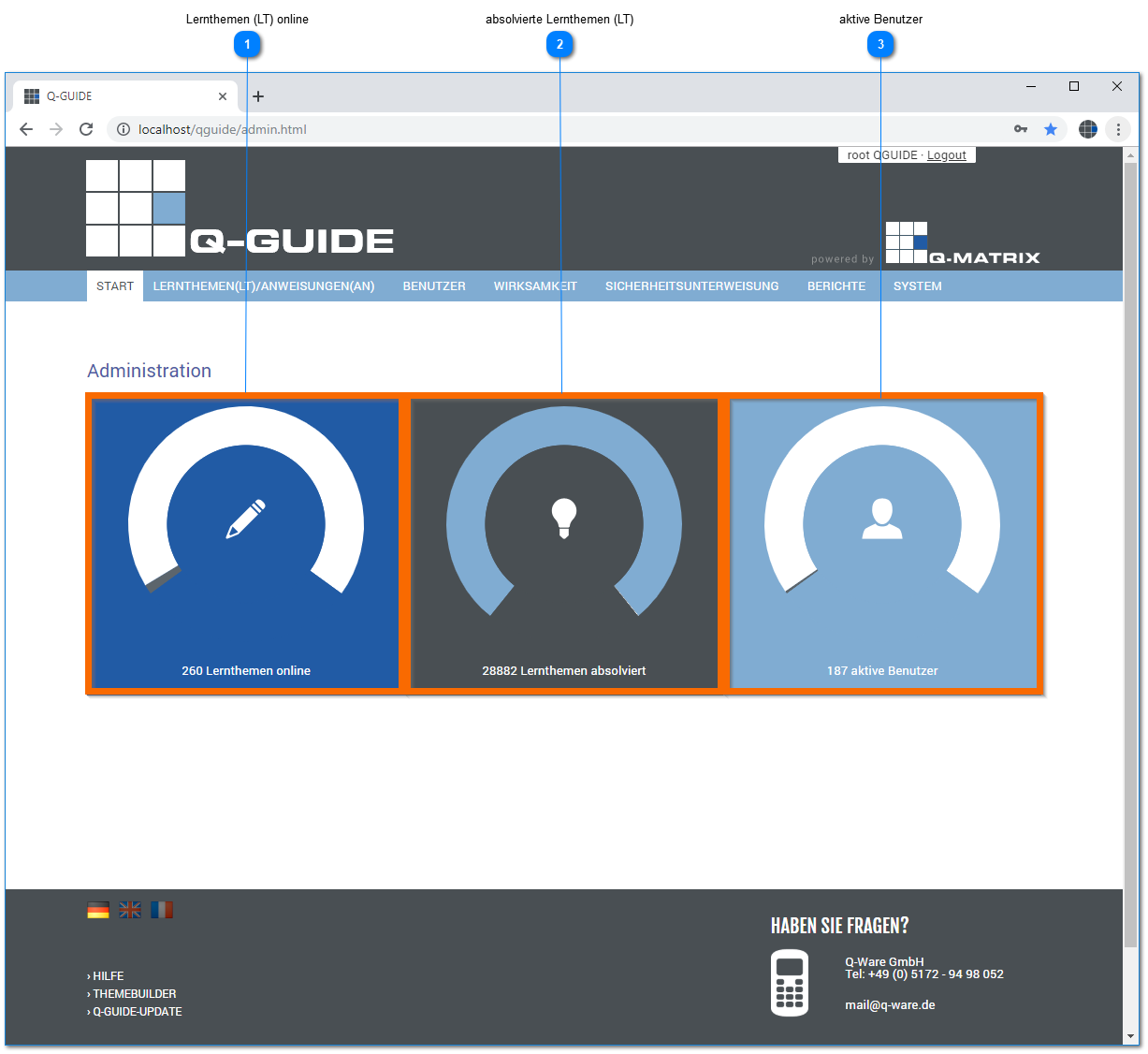Open the WIRKSAMKEIT menu
Screen dimensions: 1148x1054
[535, 286]
